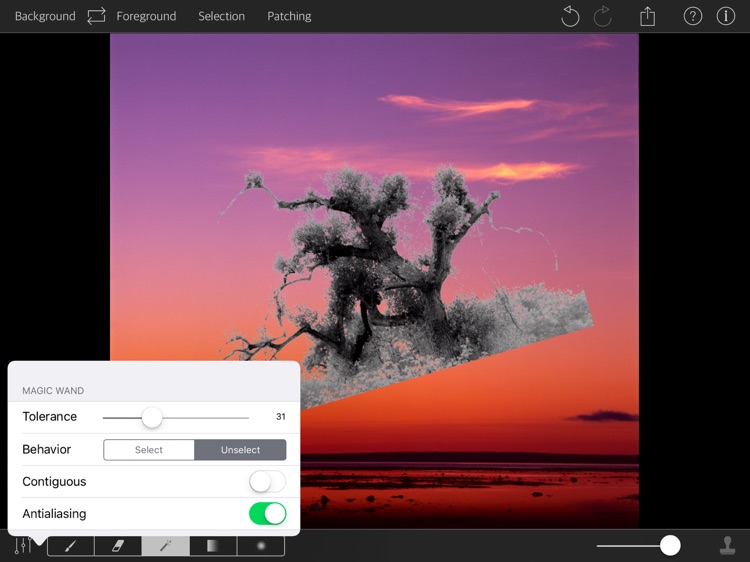Tap the Contiguous label
Image resolution: width=750 pixels, height=562 pixels.
[54, 482]
